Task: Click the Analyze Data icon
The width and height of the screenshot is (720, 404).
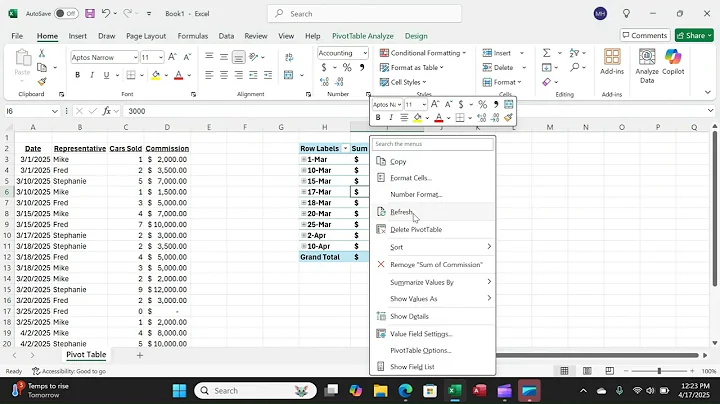Action: click(647, 66)
